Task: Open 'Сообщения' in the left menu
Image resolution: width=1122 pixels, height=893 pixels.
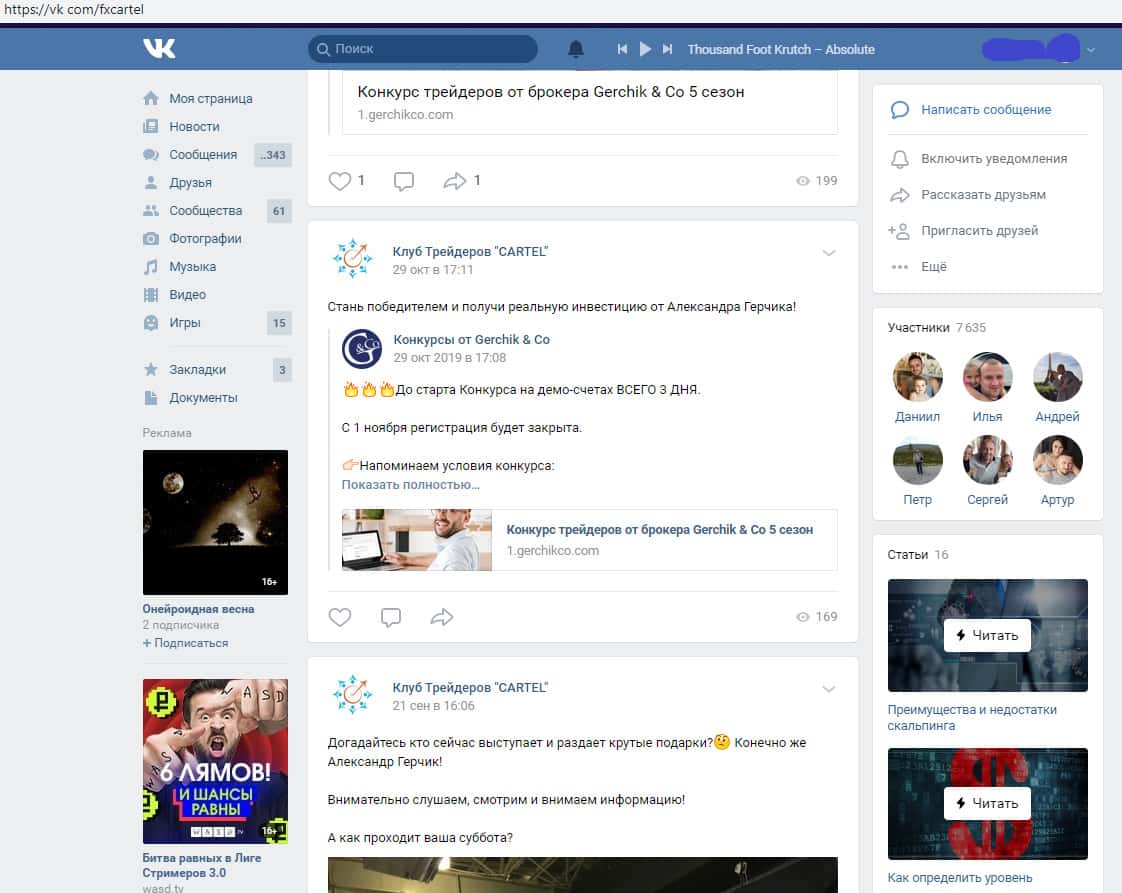Action: coord(203,155)
